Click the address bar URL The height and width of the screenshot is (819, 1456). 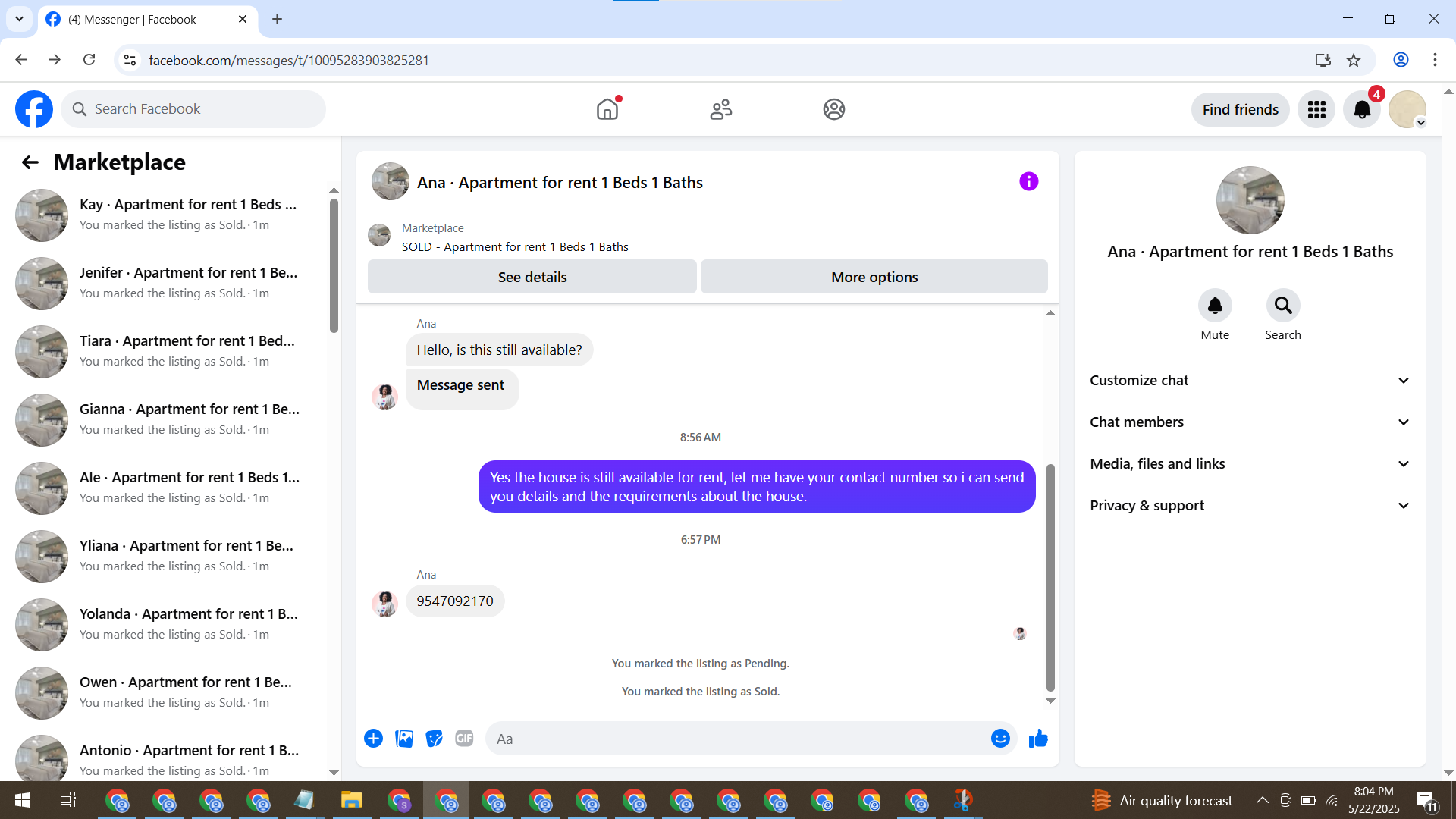[x=289, y=61]
